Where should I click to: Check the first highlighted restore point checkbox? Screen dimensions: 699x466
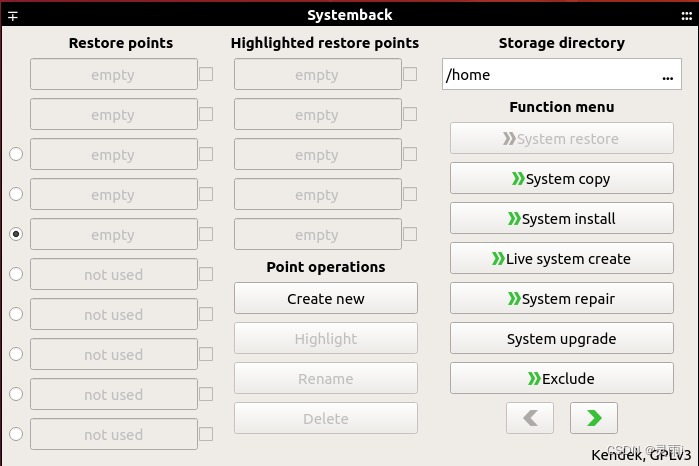point(410,74)
